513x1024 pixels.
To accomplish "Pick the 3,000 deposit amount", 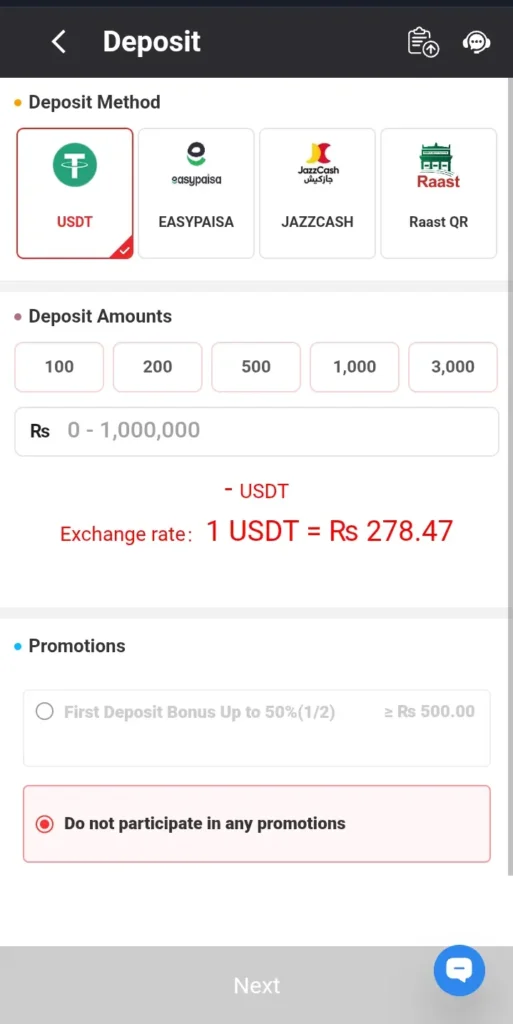I will pos(453,367).
